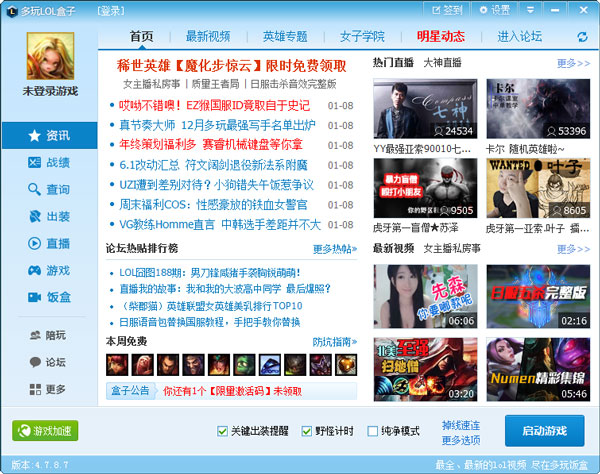The height and width of the screenshot is (474, 600).
Task: Select the fifth free champion icon
Action: point(219,365)
